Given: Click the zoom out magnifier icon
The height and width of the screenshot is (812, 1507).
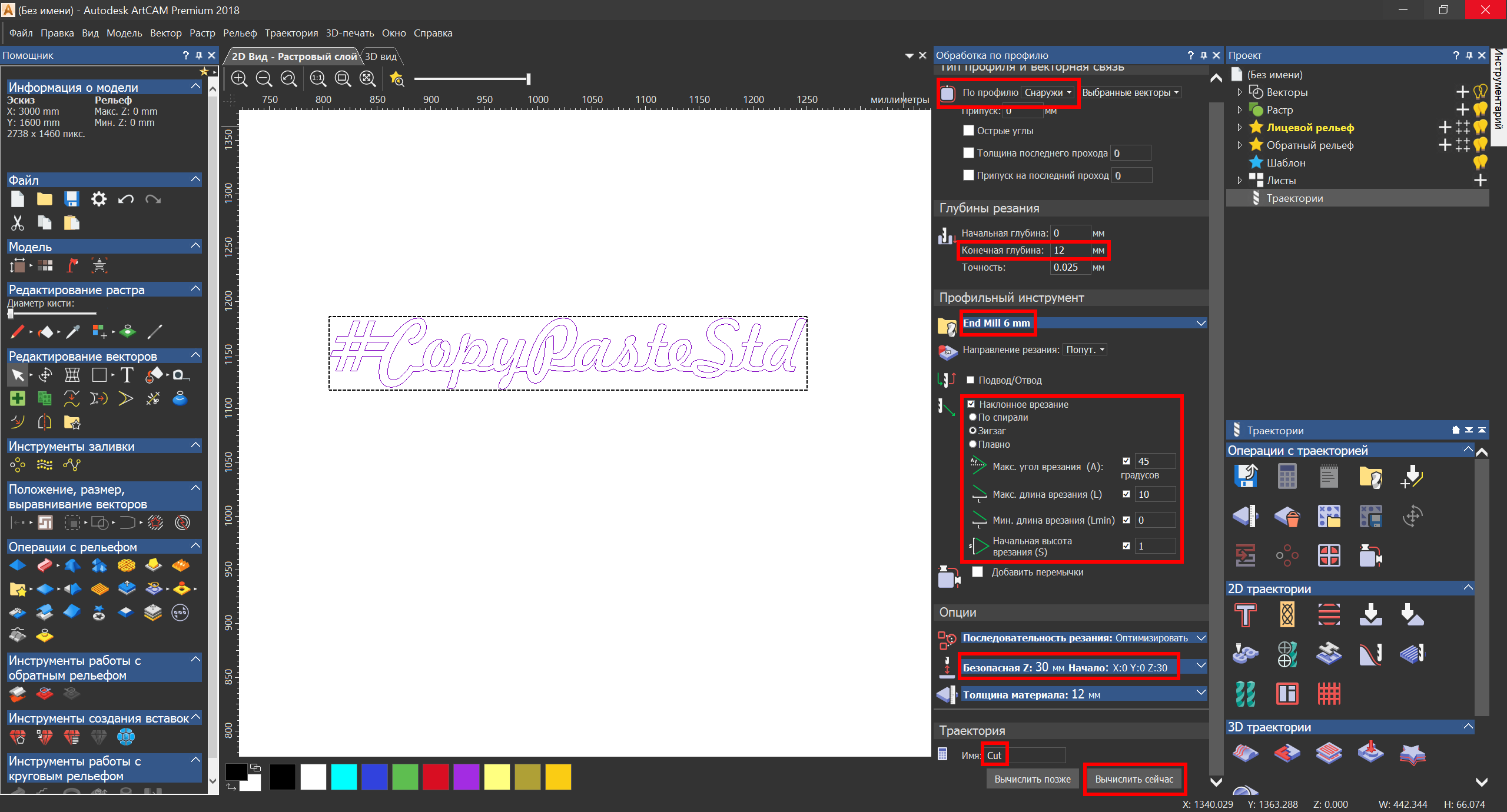Looking at the screenshot, I should pyautogui.click(x=264, y=78).
